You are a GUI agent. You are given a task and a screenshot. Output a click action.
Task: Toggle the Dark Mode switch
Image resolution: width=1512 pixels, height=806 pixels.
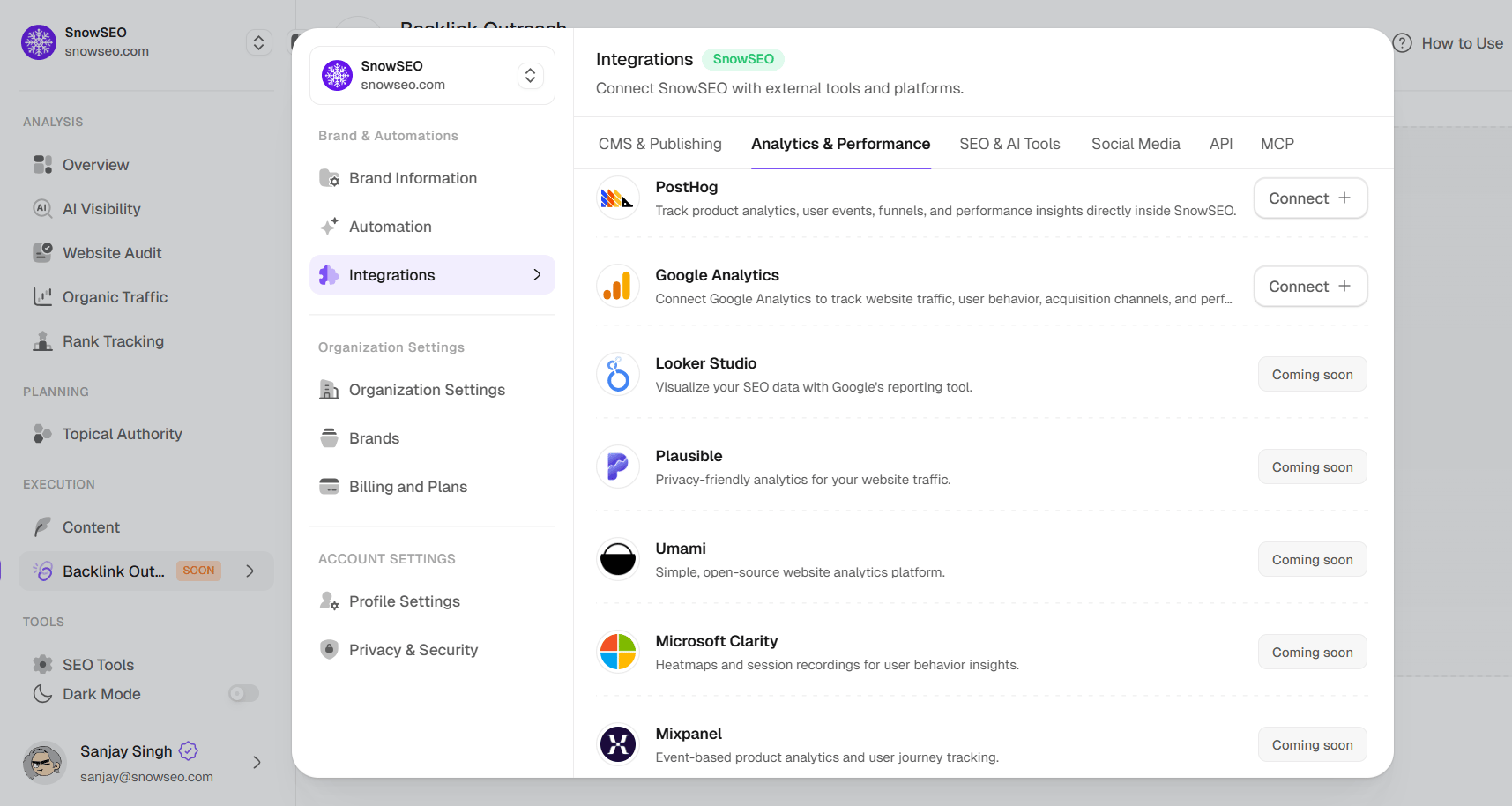click(x=244, y=694)
